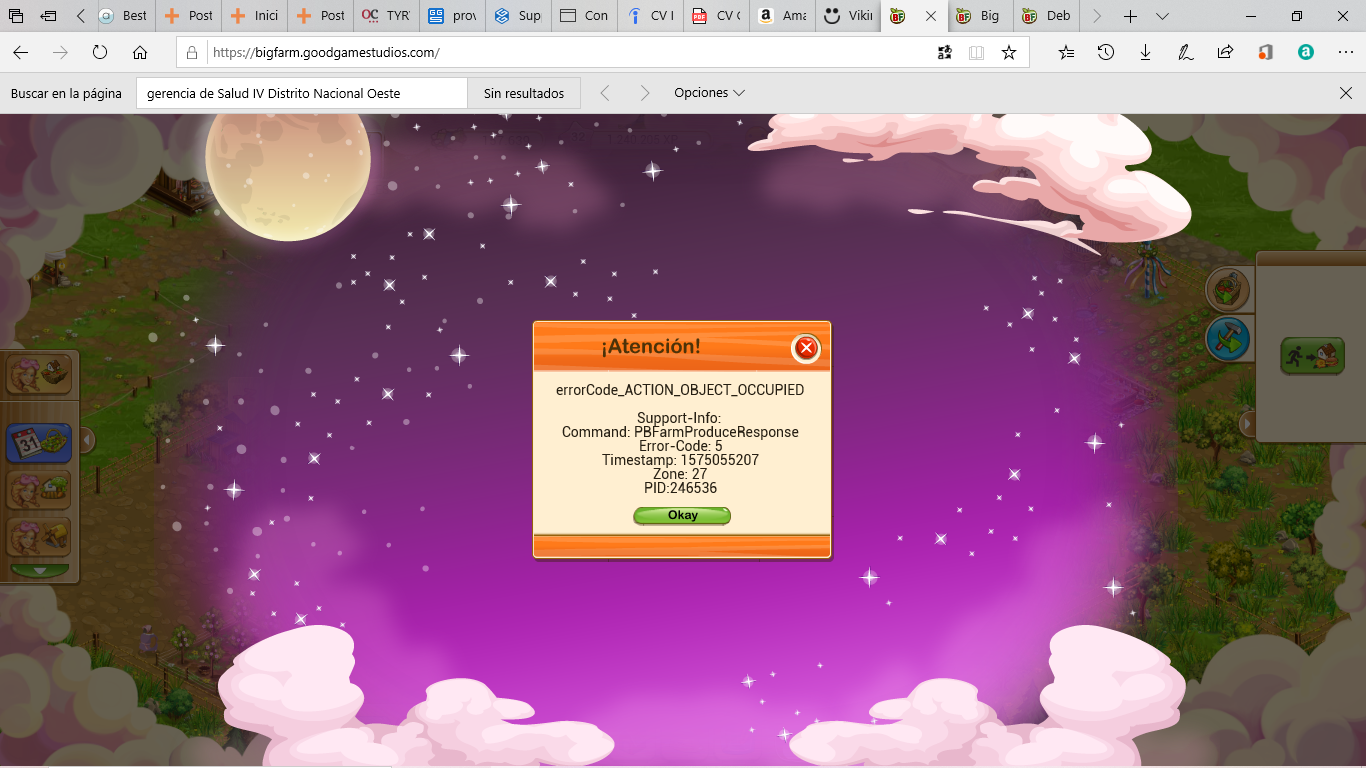Switch to the prov tab
Screen dimensions: 1366x768
[452, 16]
